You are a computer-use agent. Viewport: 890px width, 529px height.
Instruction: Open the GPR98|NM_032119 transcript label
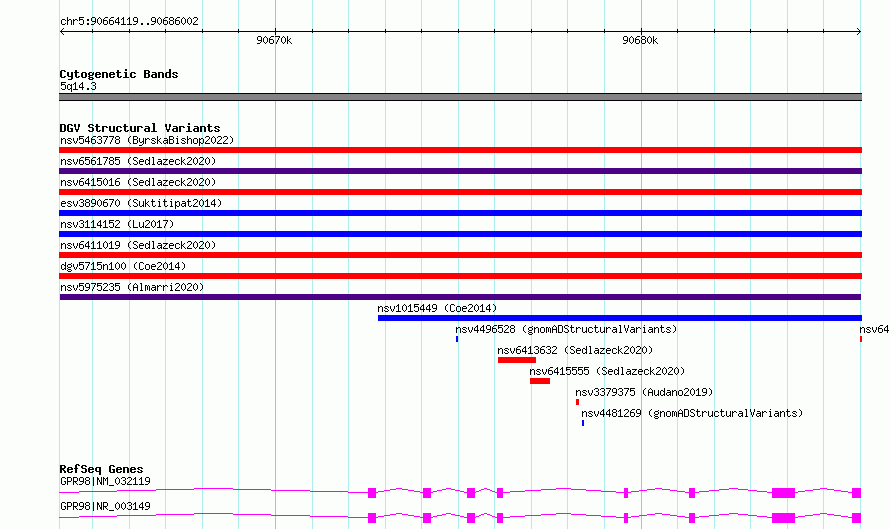[x=105, y=481]
